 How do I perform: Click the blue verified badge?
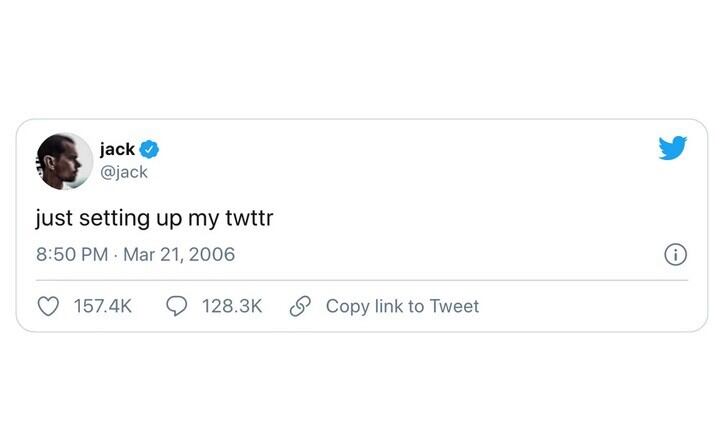click(x=149, y=149)
